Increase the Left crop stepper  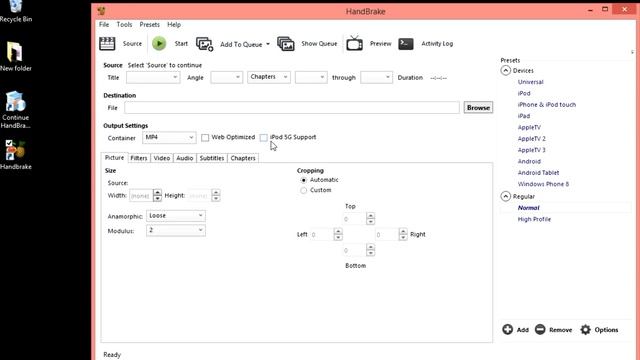coord(338,231)
